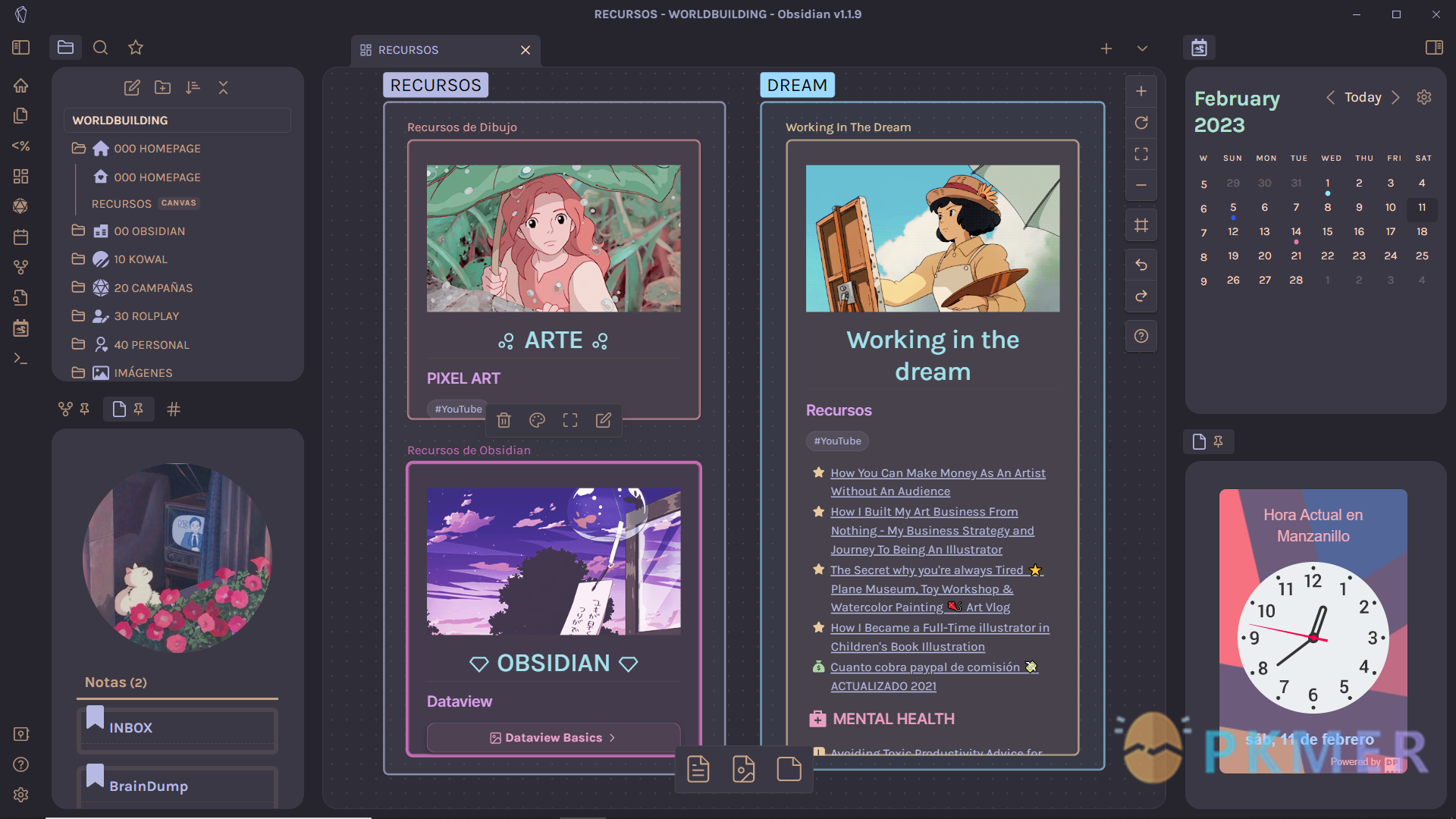1456x819 pixels.
Task: Open Dataview Basics link button
Action: click(x=553, y=738)
